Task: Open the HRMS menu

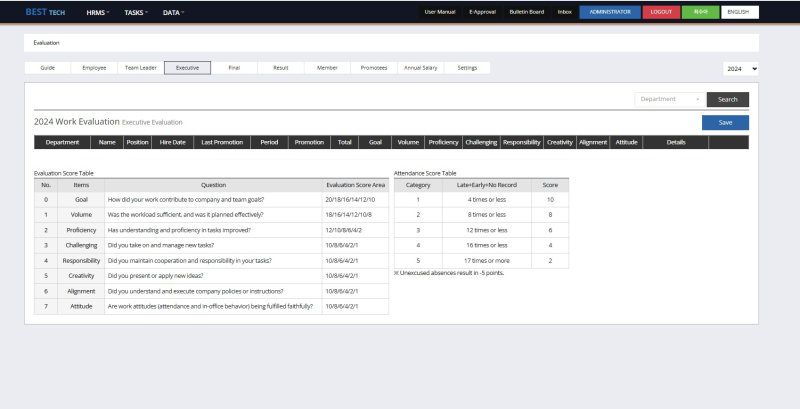Action: click(97, 12)
